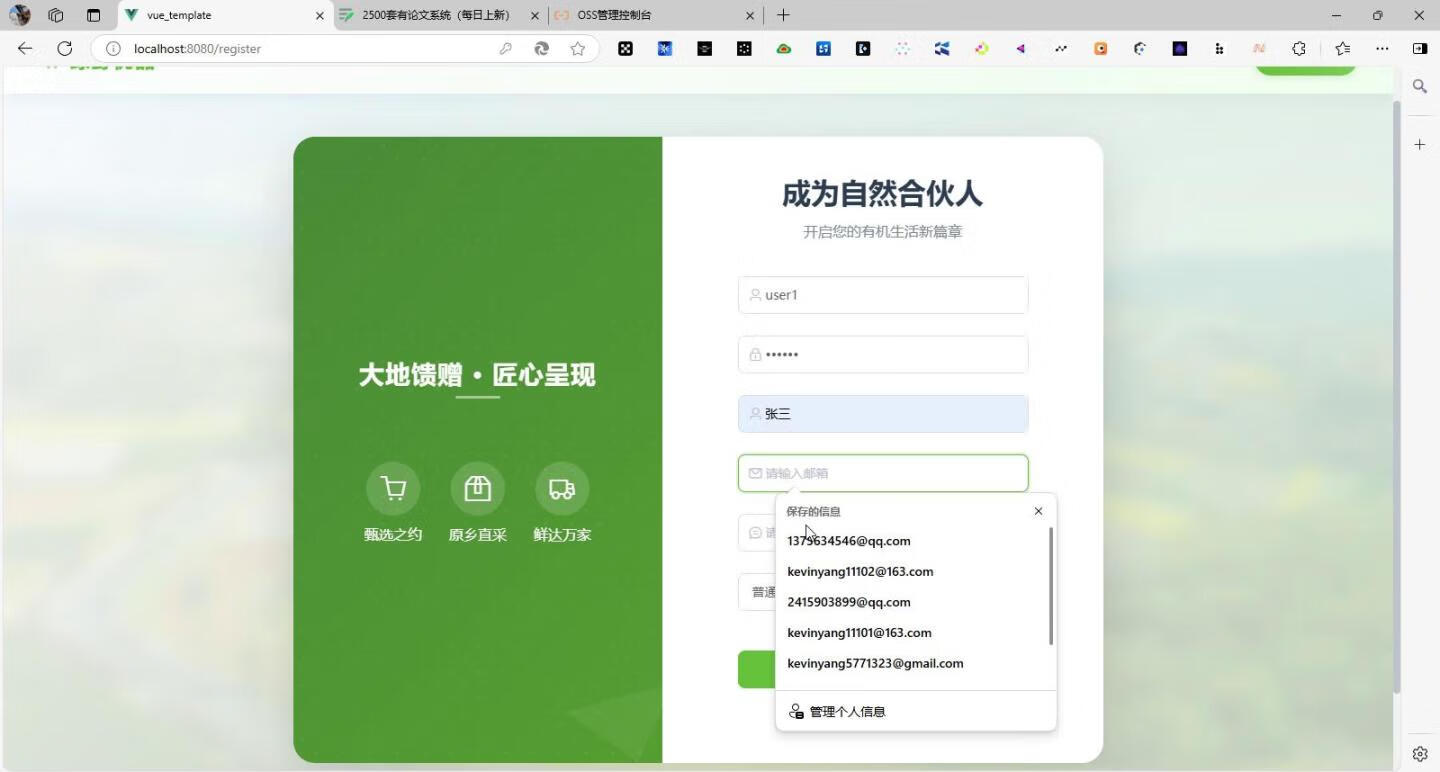Click the purple triangle extension icon

click(x=1021, y=48)
